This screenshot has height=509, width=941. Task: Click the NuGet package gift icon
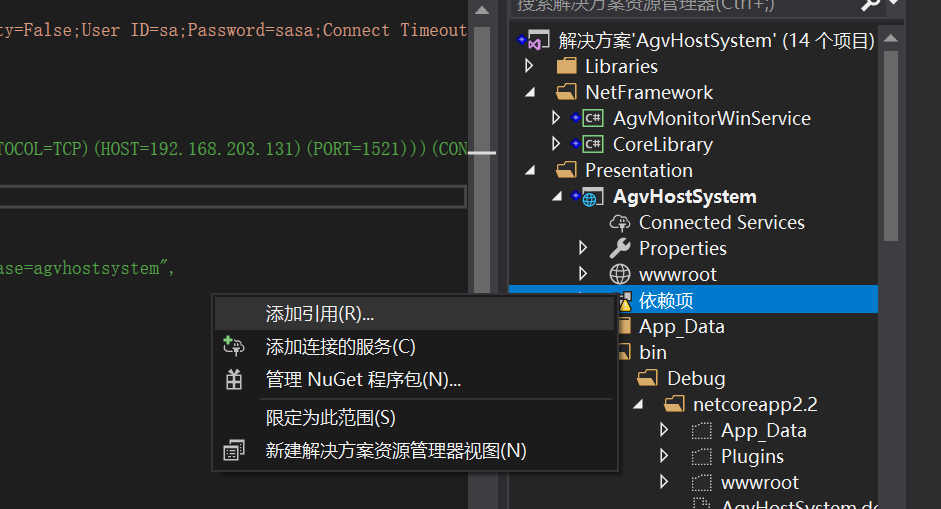click(233, 379)
